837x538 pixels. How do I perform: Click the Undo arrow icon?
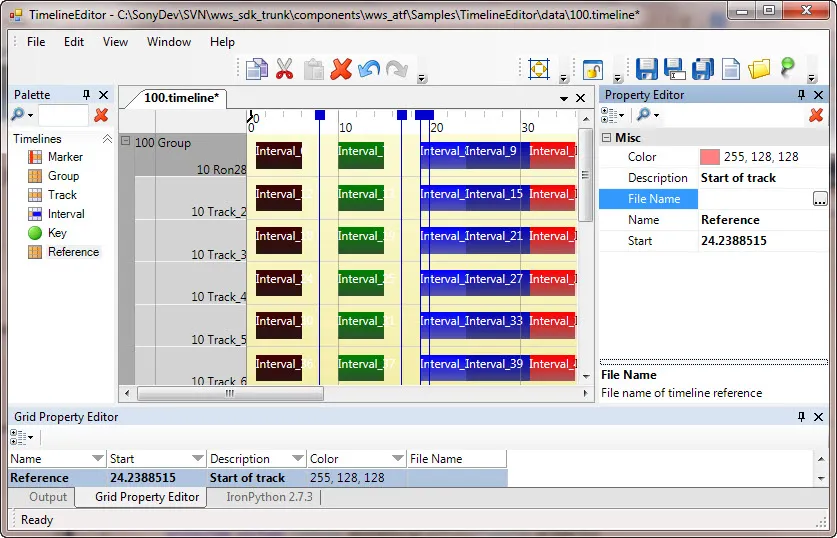[x=369, y=69]
